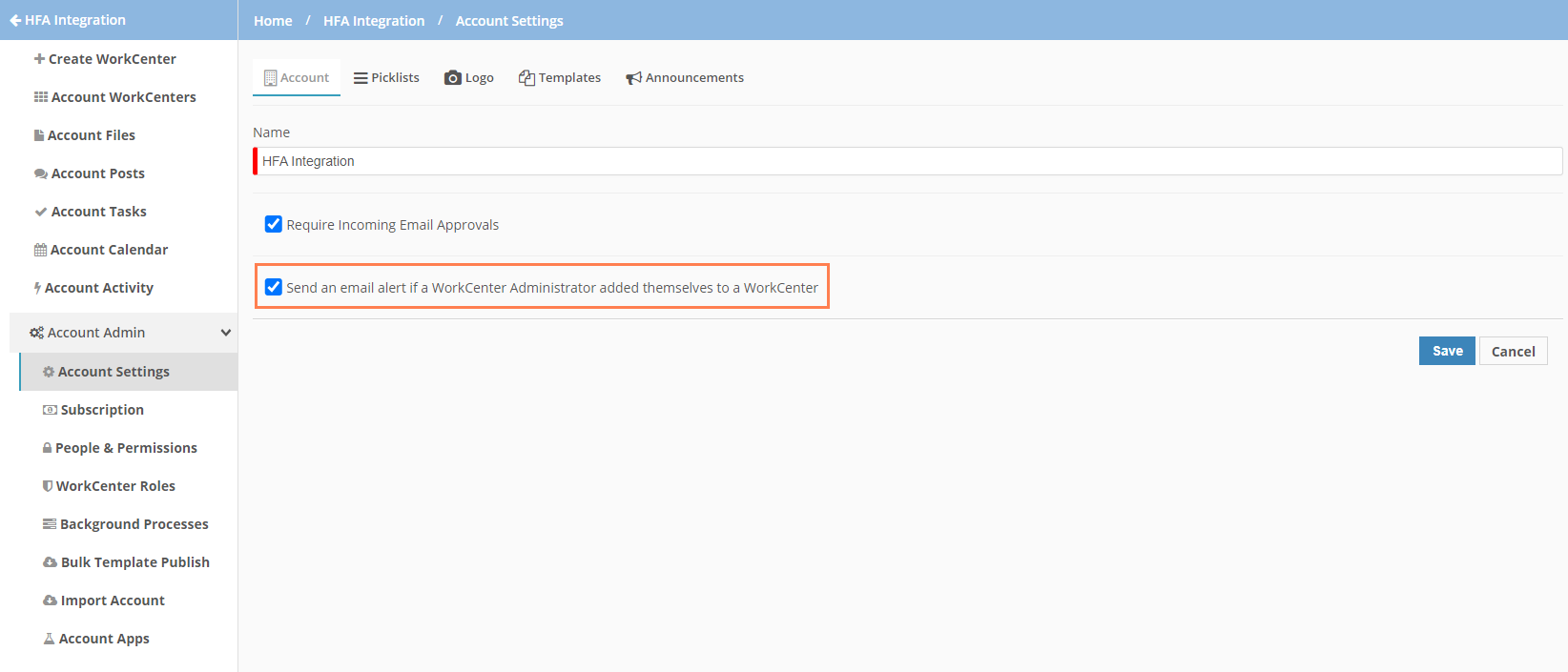Click the back arrow beside HFA Integration

pyautogui.click(x=15, y=20)
